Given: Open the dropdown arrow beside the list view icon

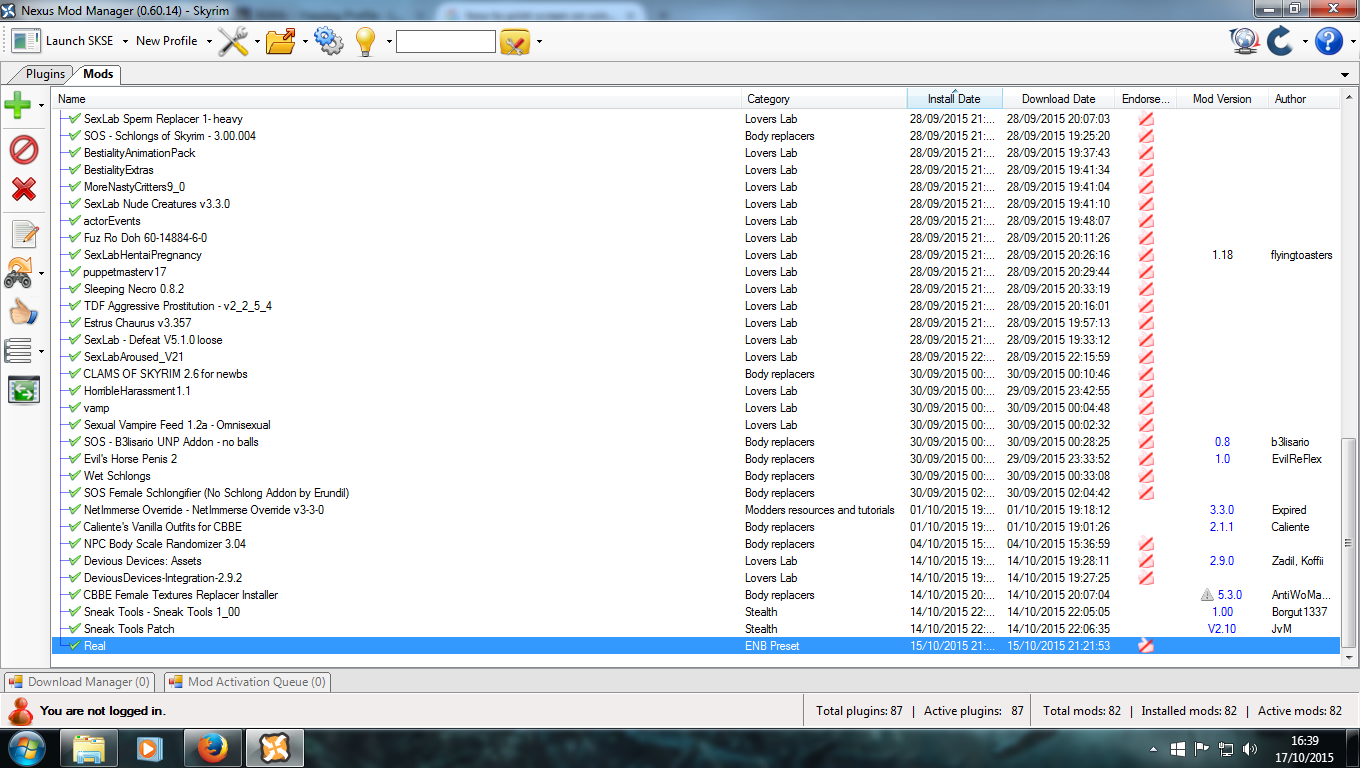Looking at the screenshot, I should tap(41, 352).
